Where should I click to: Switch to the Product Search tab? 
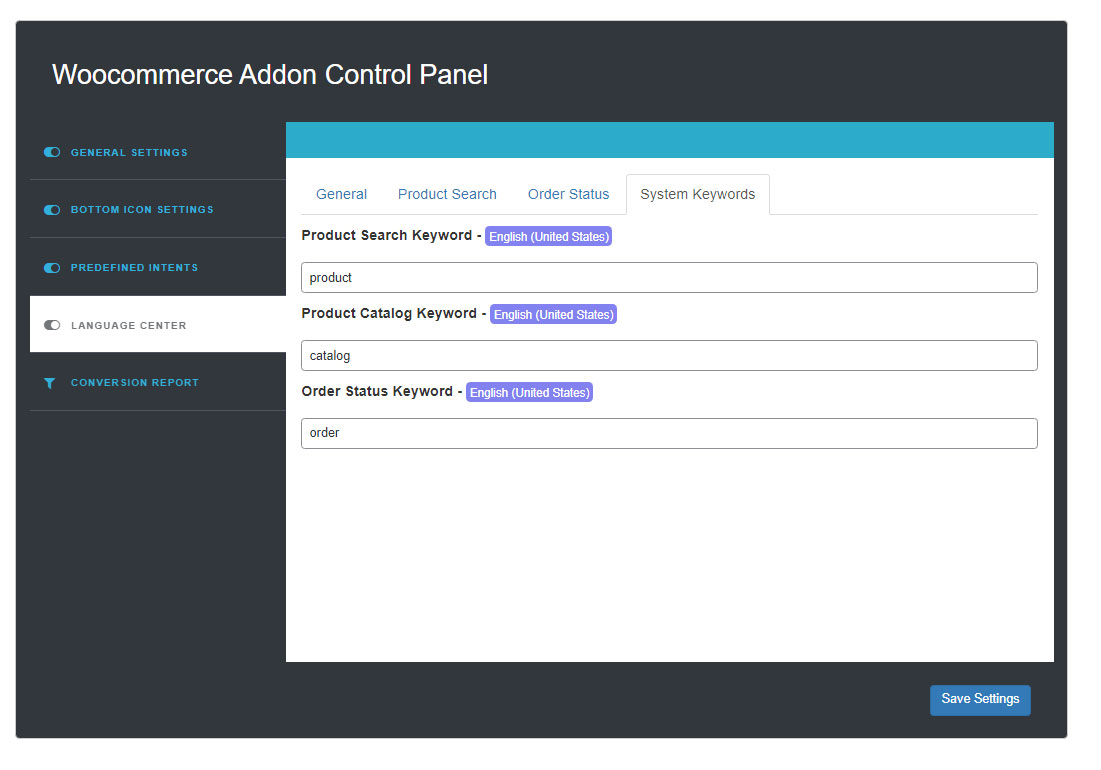coord(447,194)
